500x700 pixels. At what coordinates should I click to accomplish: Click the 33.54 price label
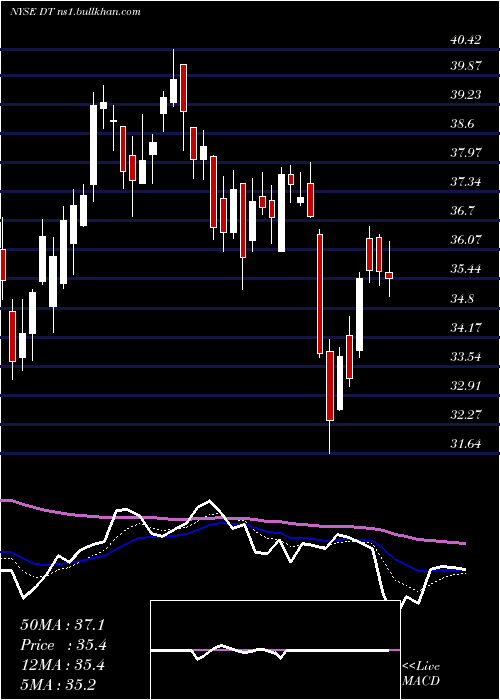[x=466, y=357]
